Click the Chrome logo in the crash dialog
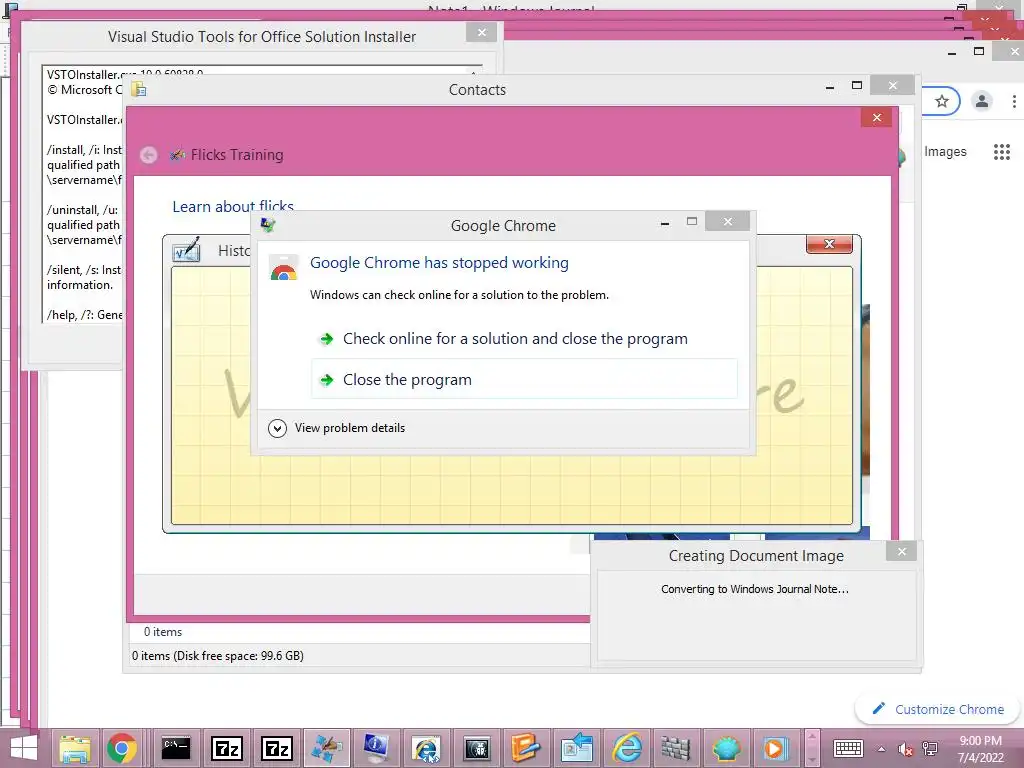The image size is (1024, 768). [283, 268]
